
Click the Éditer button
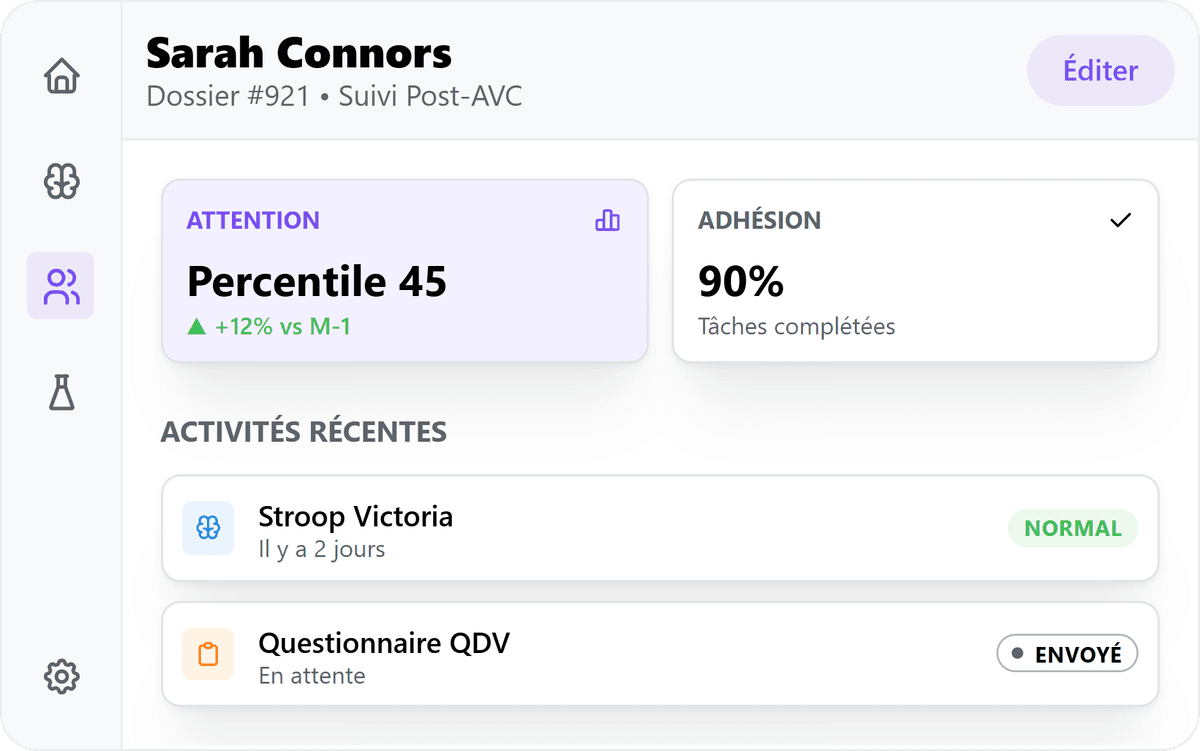(1100, 71)
